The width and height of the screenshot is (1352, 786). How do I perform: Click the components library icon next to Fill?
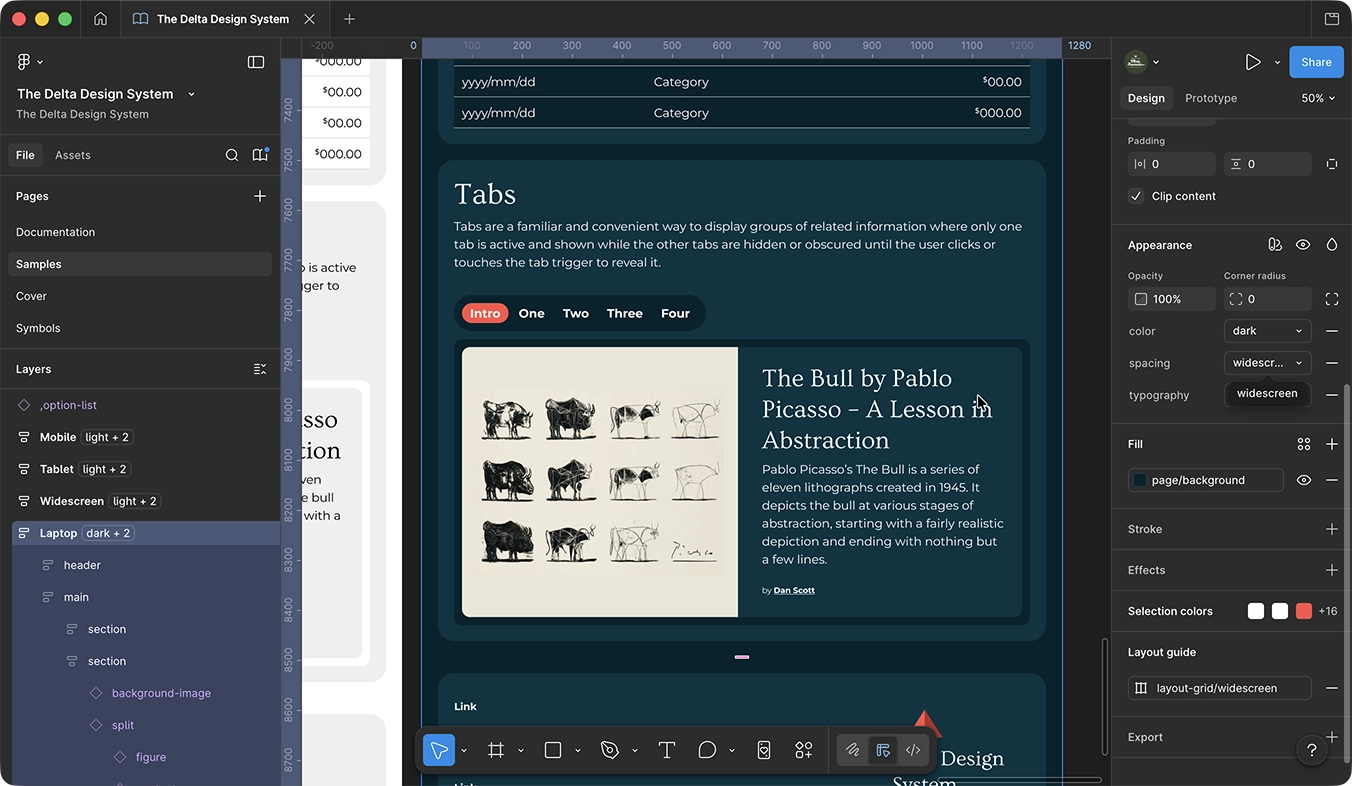[1304, 443]
